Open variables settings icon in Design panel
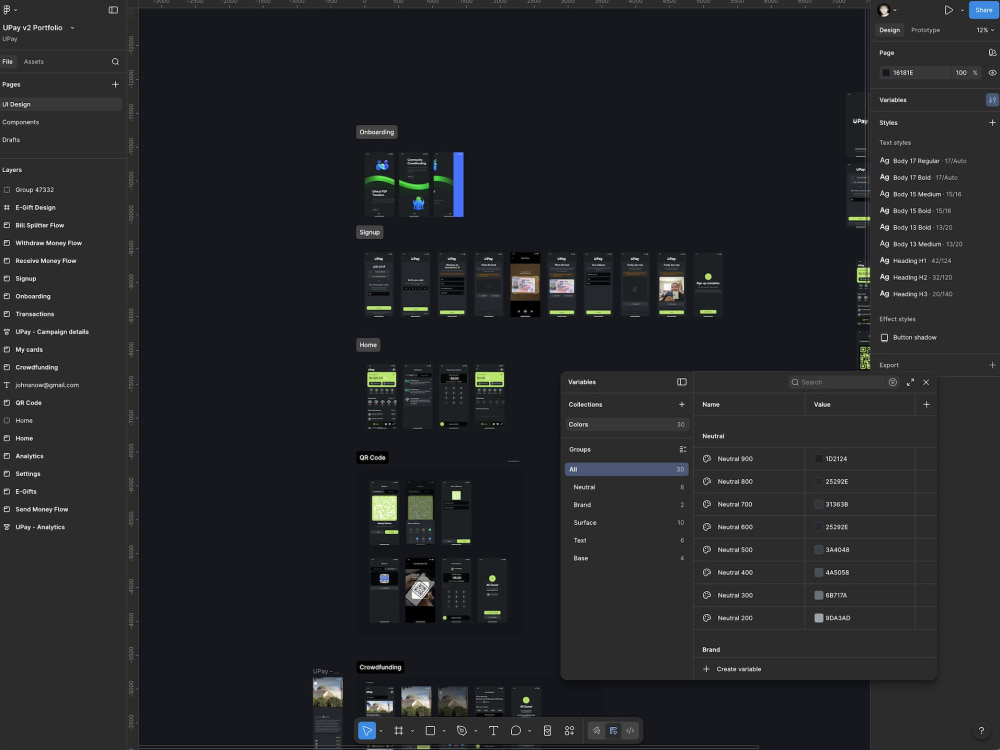This screenshot has width=1000, height=750. click(992, 100)
